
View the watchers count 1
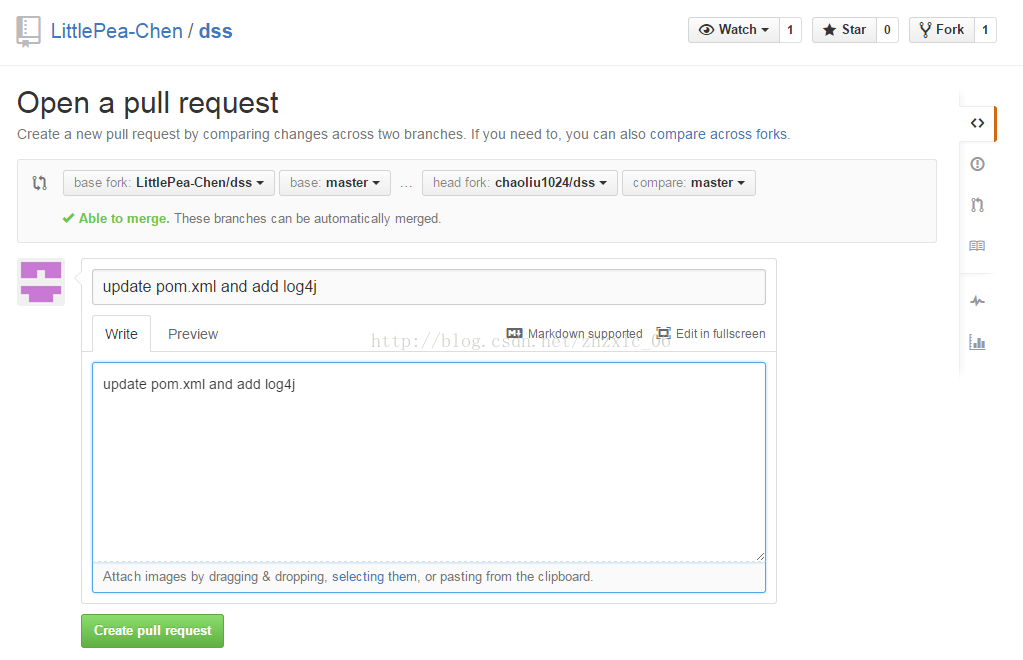[x=790, y=30]
